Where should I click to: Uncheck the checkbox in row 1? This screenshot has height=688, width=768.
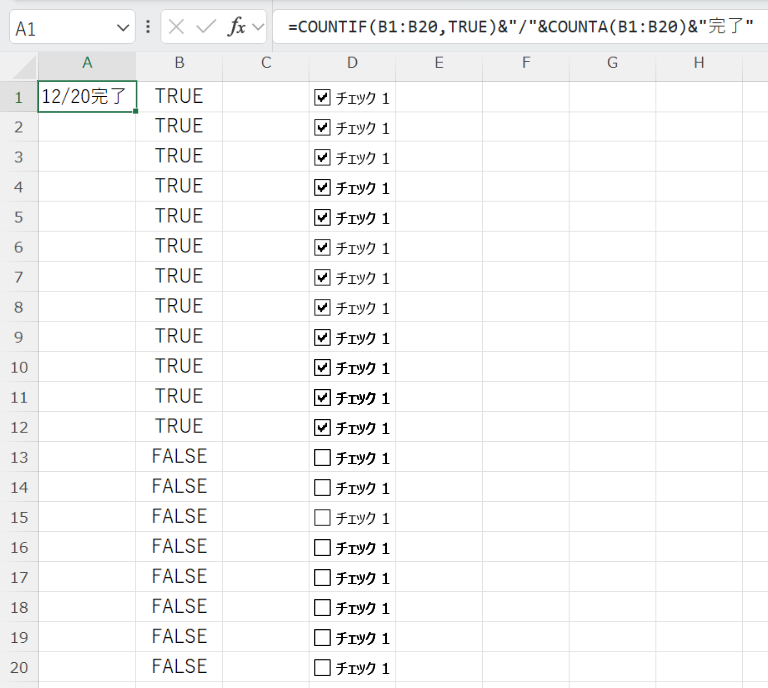tap(322, 98)
